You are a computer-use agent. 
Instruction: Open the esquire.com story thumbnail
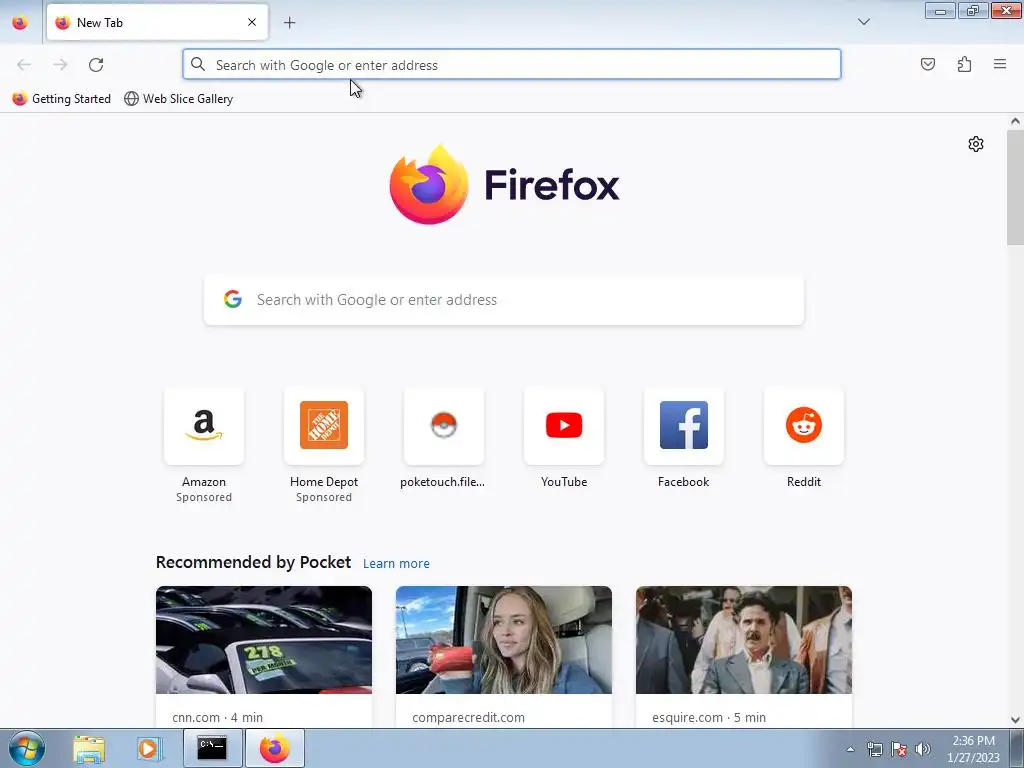click(744, 640)
